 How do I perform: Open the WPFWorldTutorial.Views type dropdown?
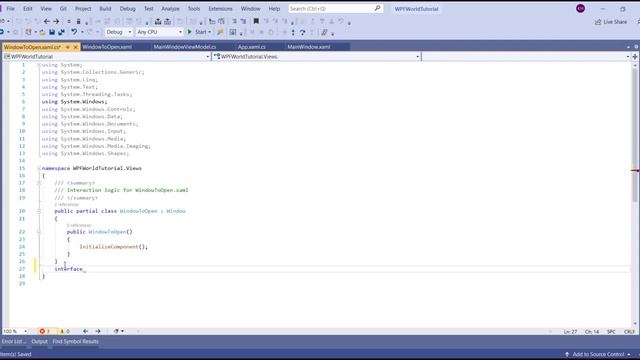click(x=317, y=57)
